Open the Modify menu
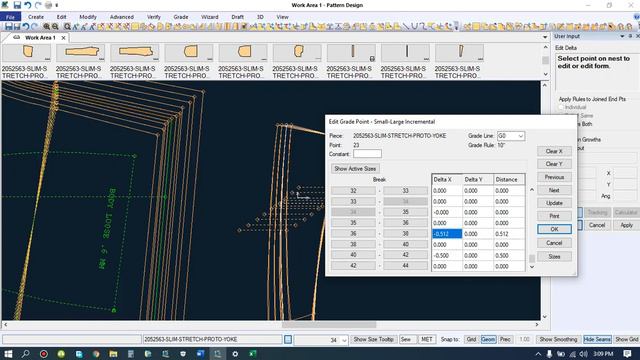Viewport: 640px width, 360px height. pyautogui.click(x=88, y=17)
